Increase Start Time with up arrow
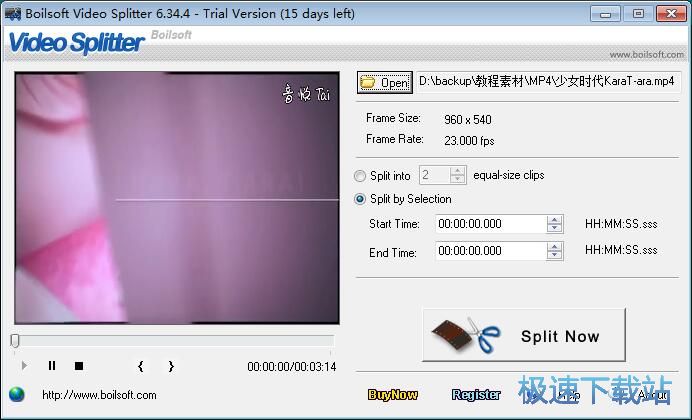 (555, 220)
